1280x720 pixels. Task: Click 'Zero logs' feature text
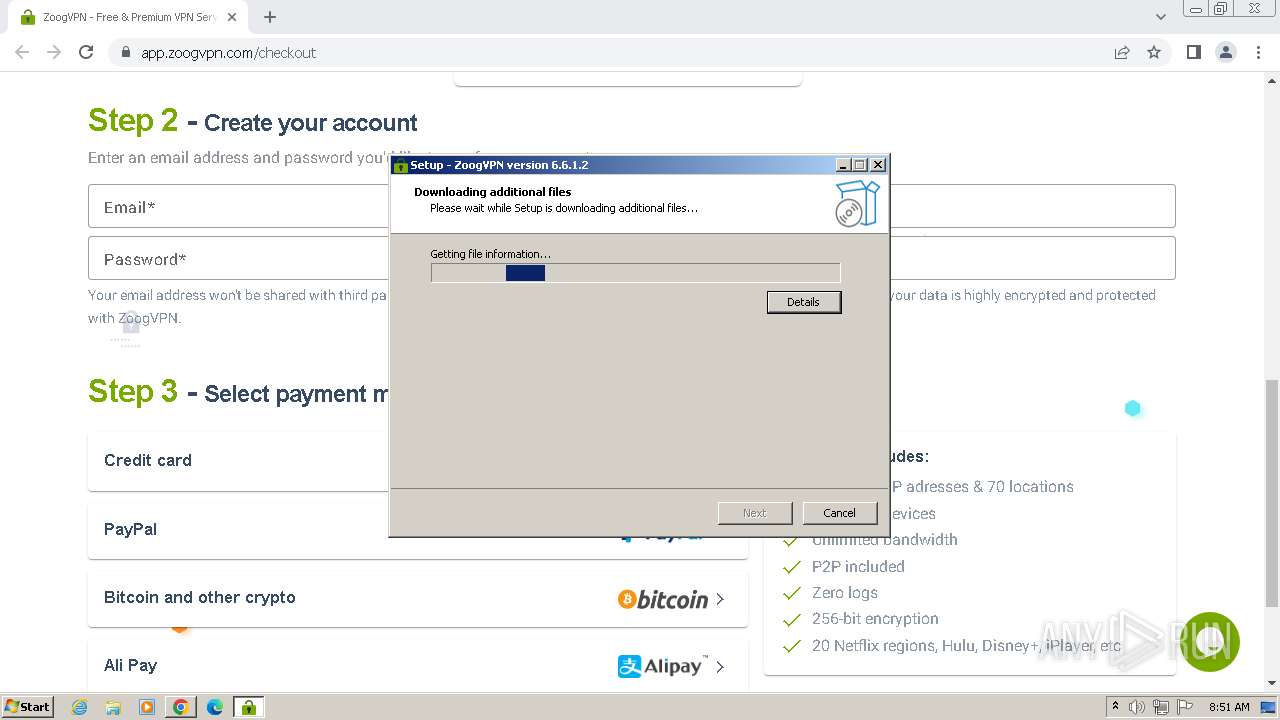click(845, 592)
